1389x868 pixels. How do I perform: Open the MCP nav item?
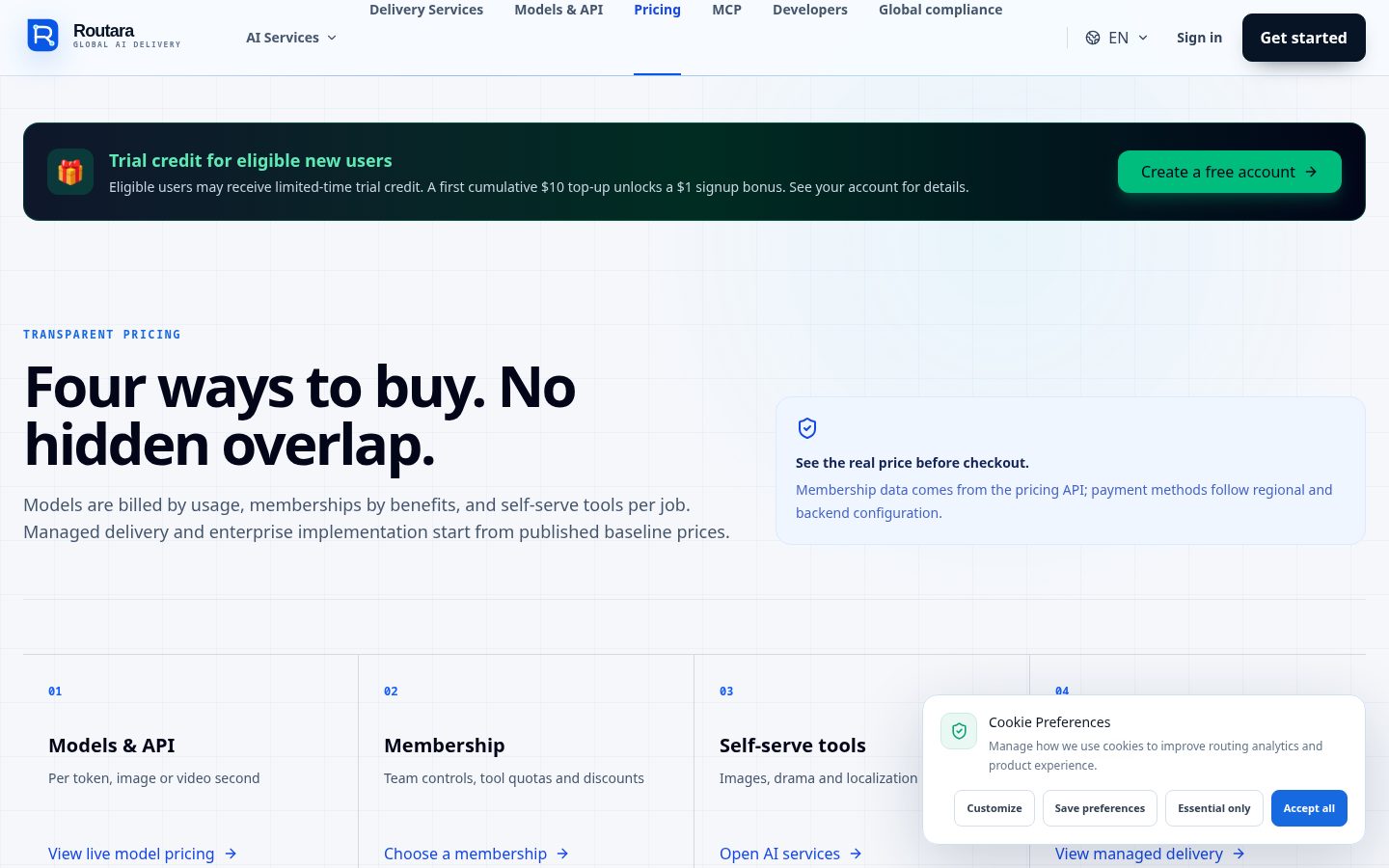point(726,10)
